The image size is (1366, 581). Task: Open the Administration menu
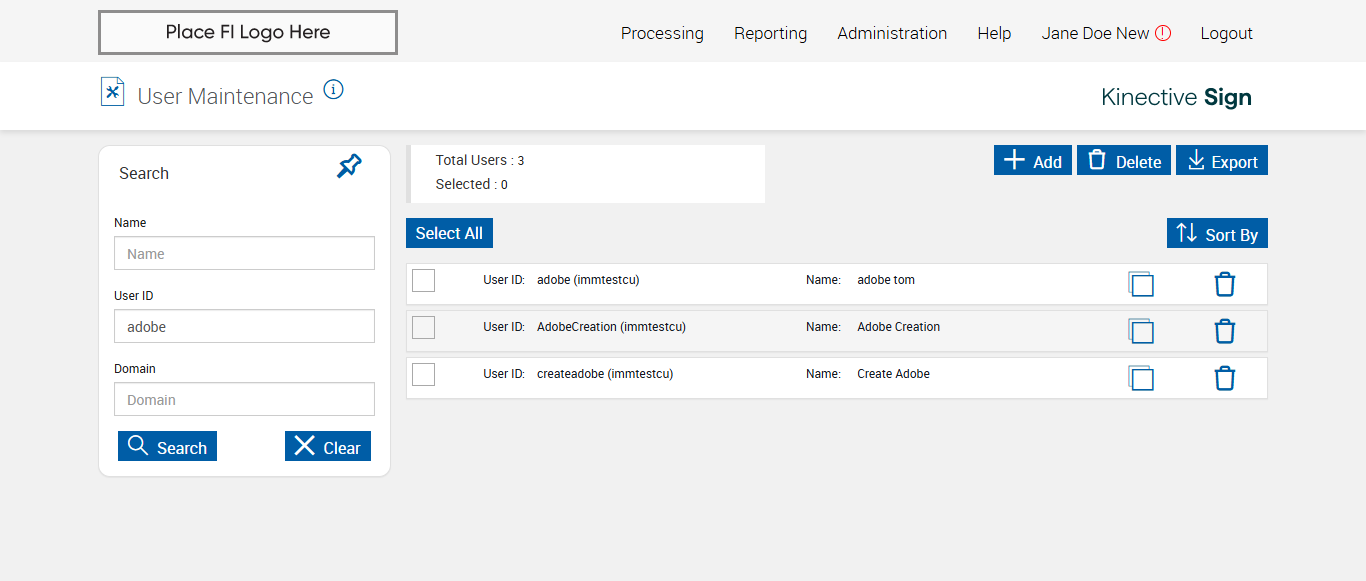892,33
